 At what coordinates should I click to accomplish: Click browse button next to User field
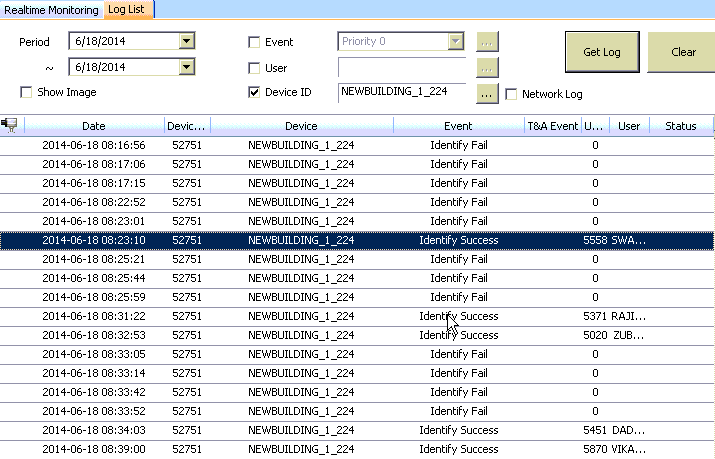(x=487, y=68)
